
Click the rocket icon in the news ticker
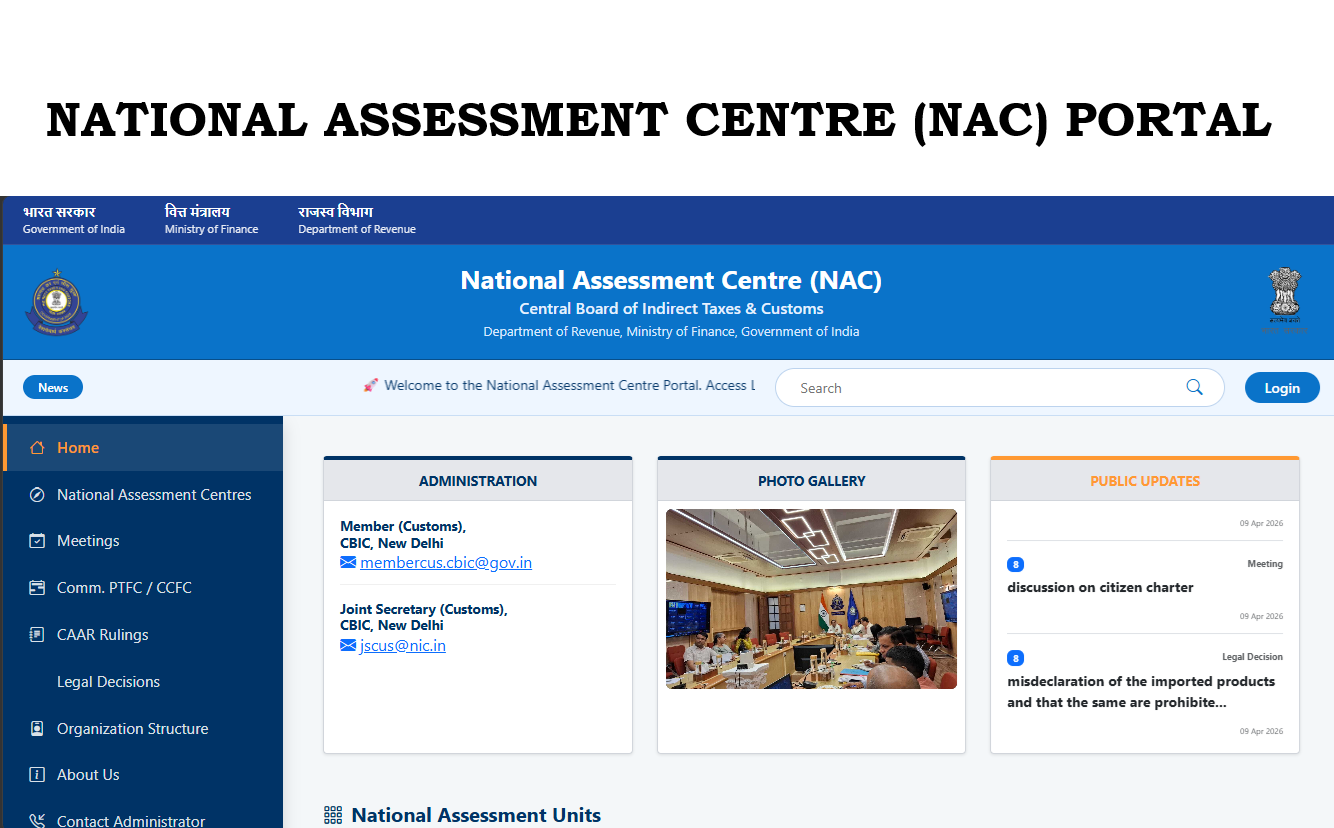click(x=371, y=385)
